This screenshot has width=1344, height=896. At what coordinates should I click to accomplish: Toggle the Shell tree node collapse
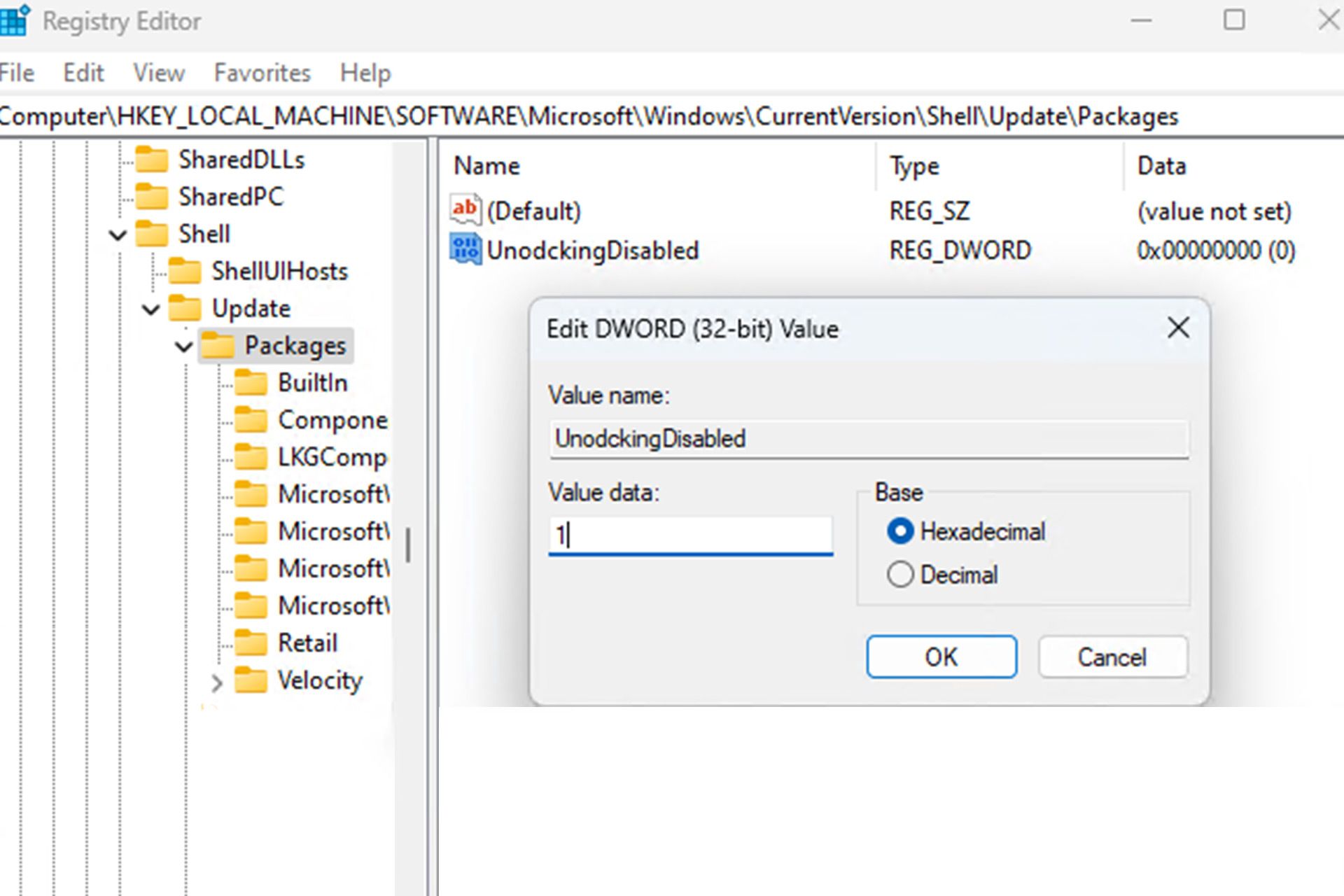tap(118, 233)
